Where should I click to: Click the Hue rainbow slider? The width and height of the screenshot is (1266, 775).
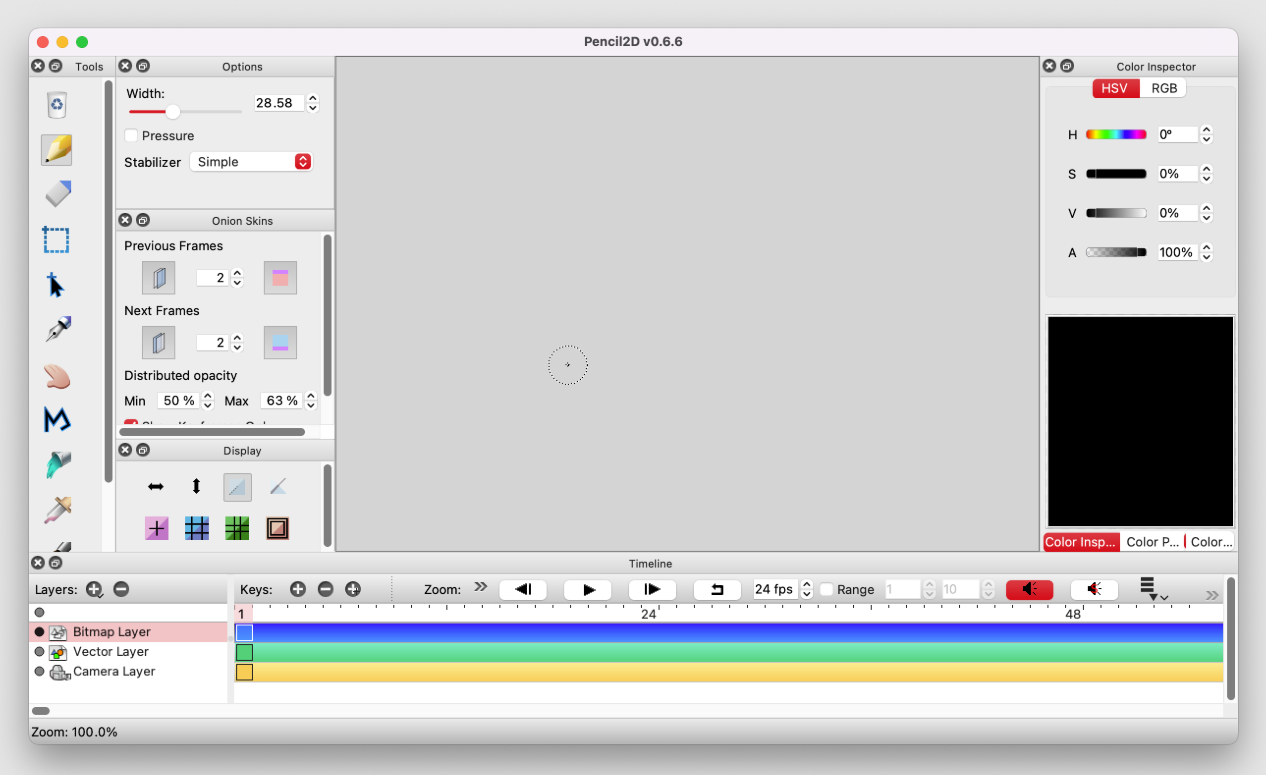(1116, 134)
